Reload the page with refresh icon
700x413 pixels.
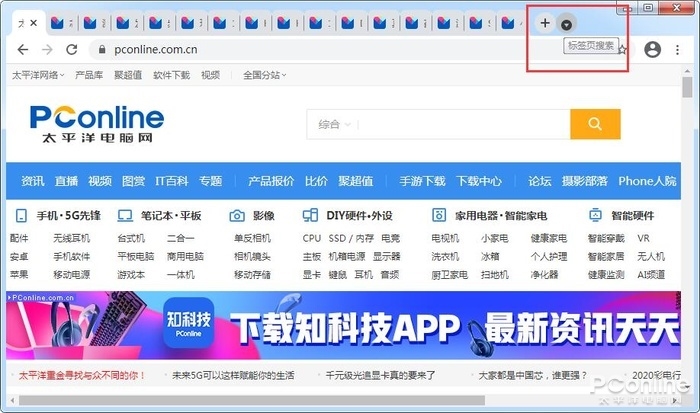(71, 49)
